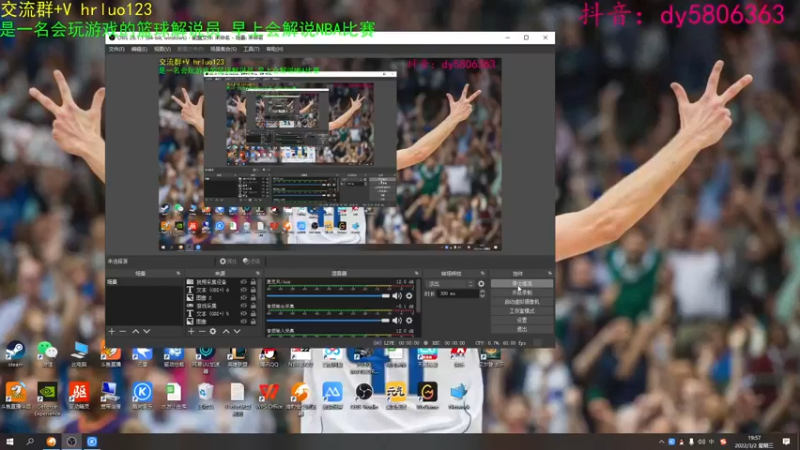
Task: Open source properties gear in sources toolbar
Action: 213,332
